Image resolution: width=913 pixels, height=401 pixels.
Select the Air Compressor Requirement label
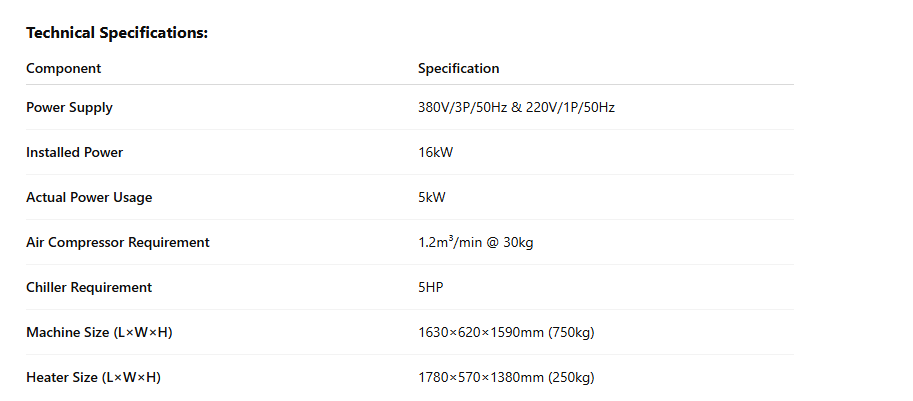[x=117, y=242]
